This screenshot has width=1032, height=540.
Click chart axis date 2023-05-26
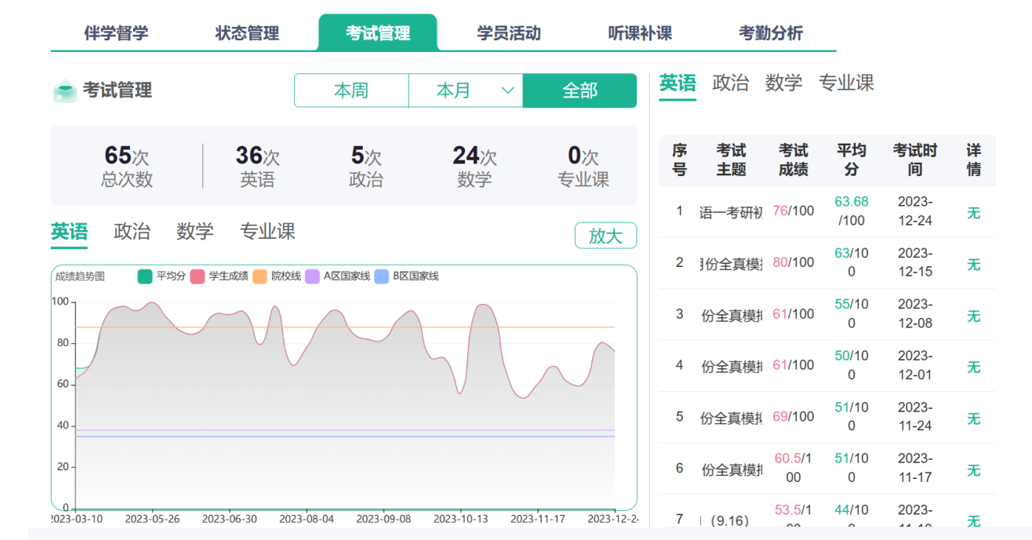[x=153, y=519]
